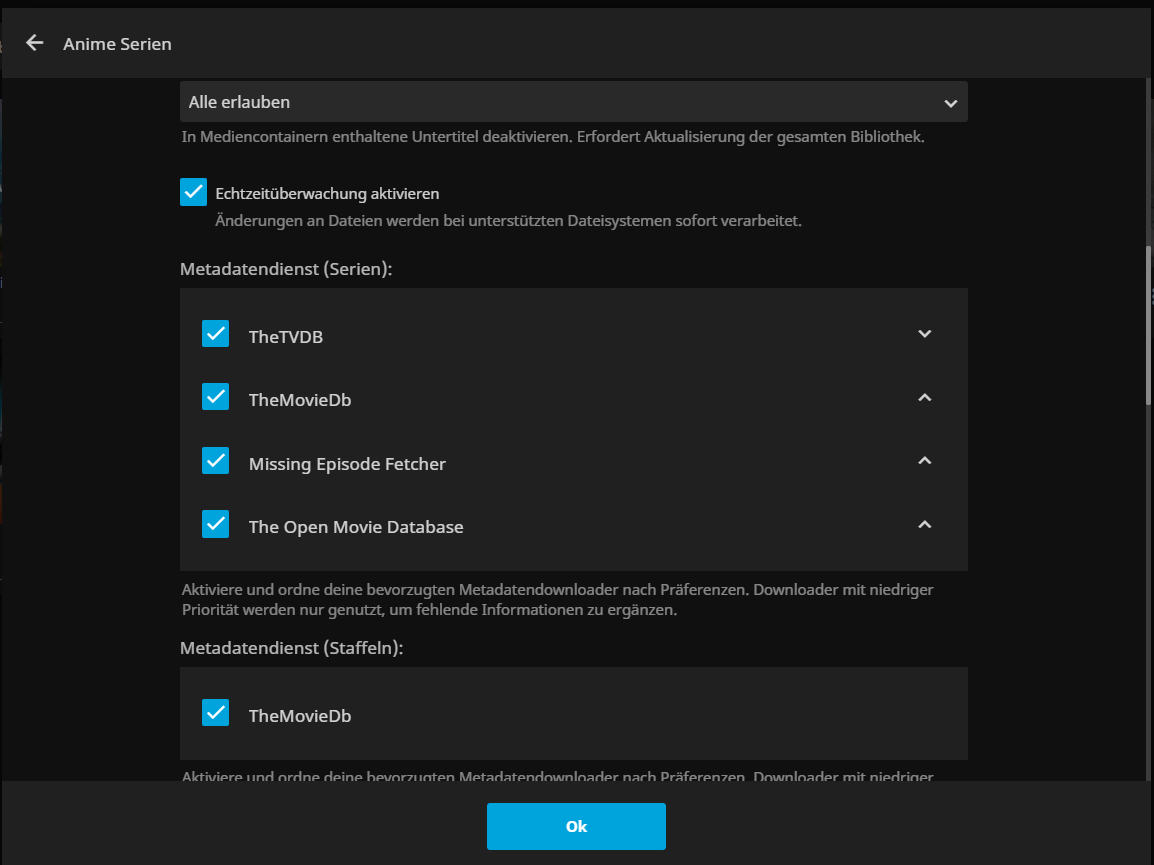The width and height of the screenshot is (1154, 865).
Task: Select the Missing Episode Fetcher label
Action: (x=347, y=464)
